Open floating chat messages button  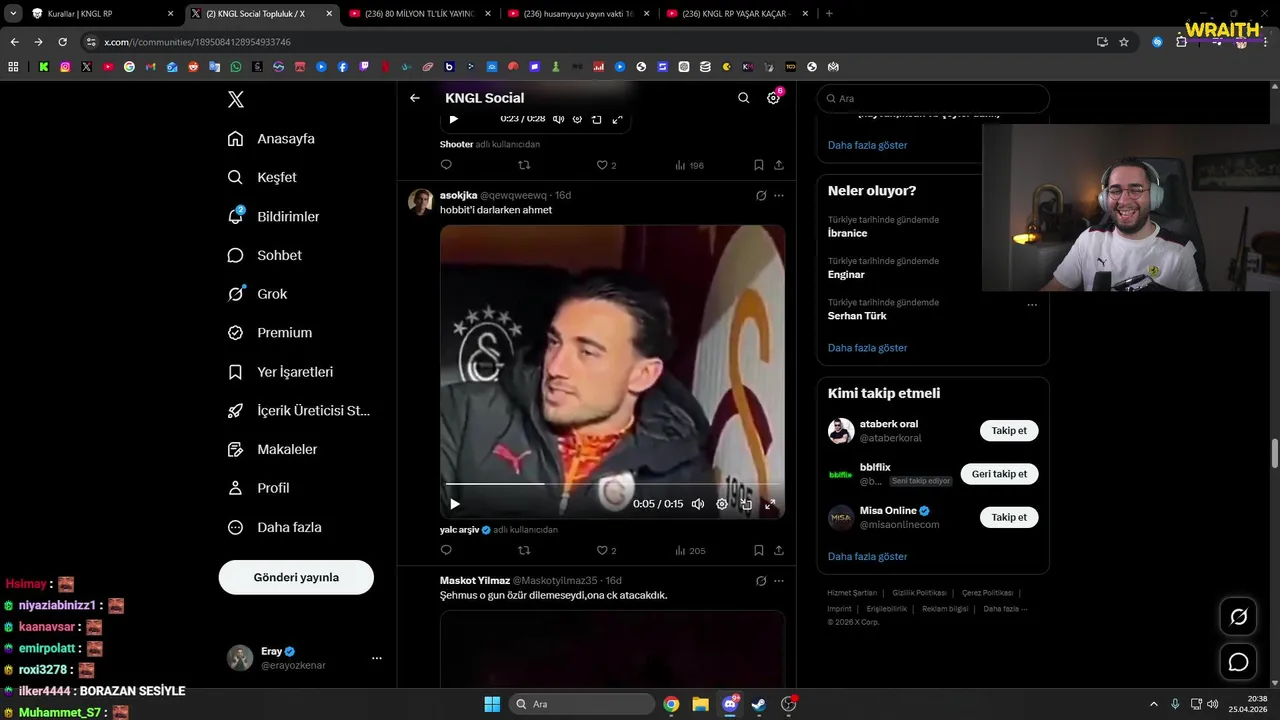[x=1239, y=662]
